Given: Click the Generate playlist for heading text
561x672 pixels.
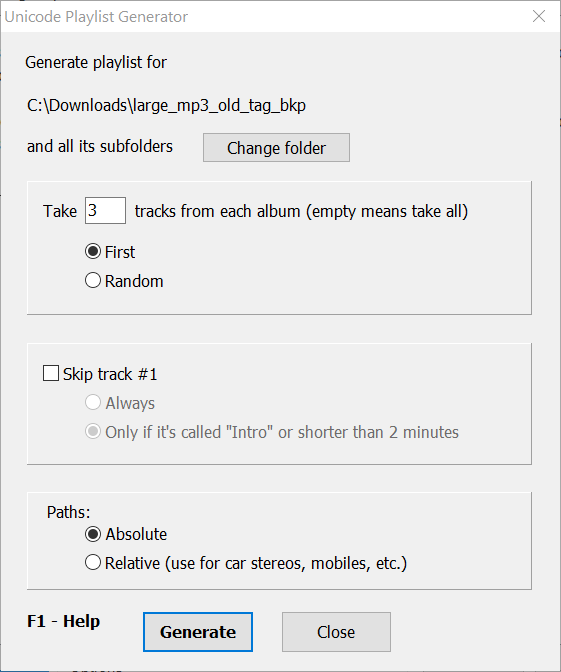Looking at the screenshot, I should pos(96,63).
